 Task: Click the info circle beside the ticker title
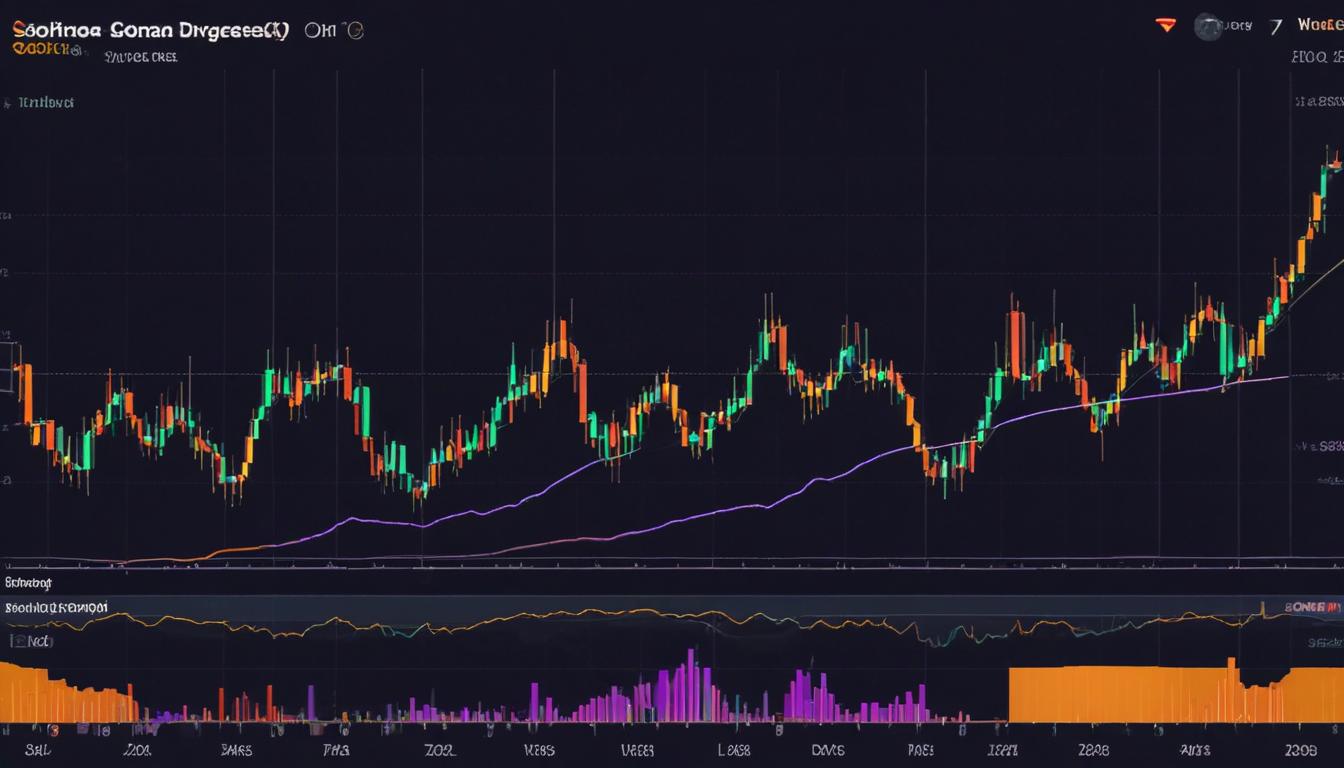pos(355,29)
